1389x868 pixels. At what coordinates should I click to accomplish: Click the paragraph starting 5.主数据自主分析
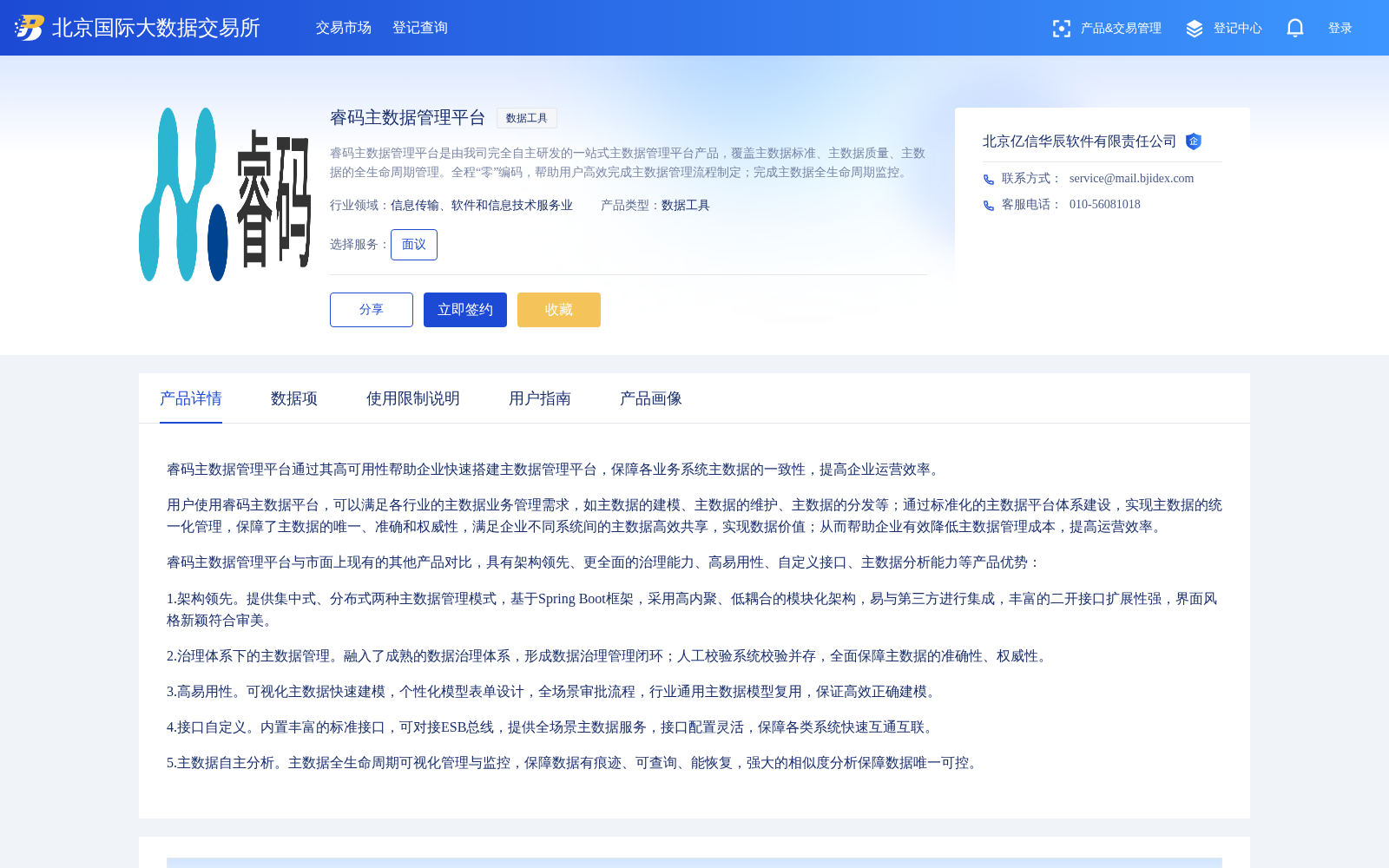click(575, 763)
